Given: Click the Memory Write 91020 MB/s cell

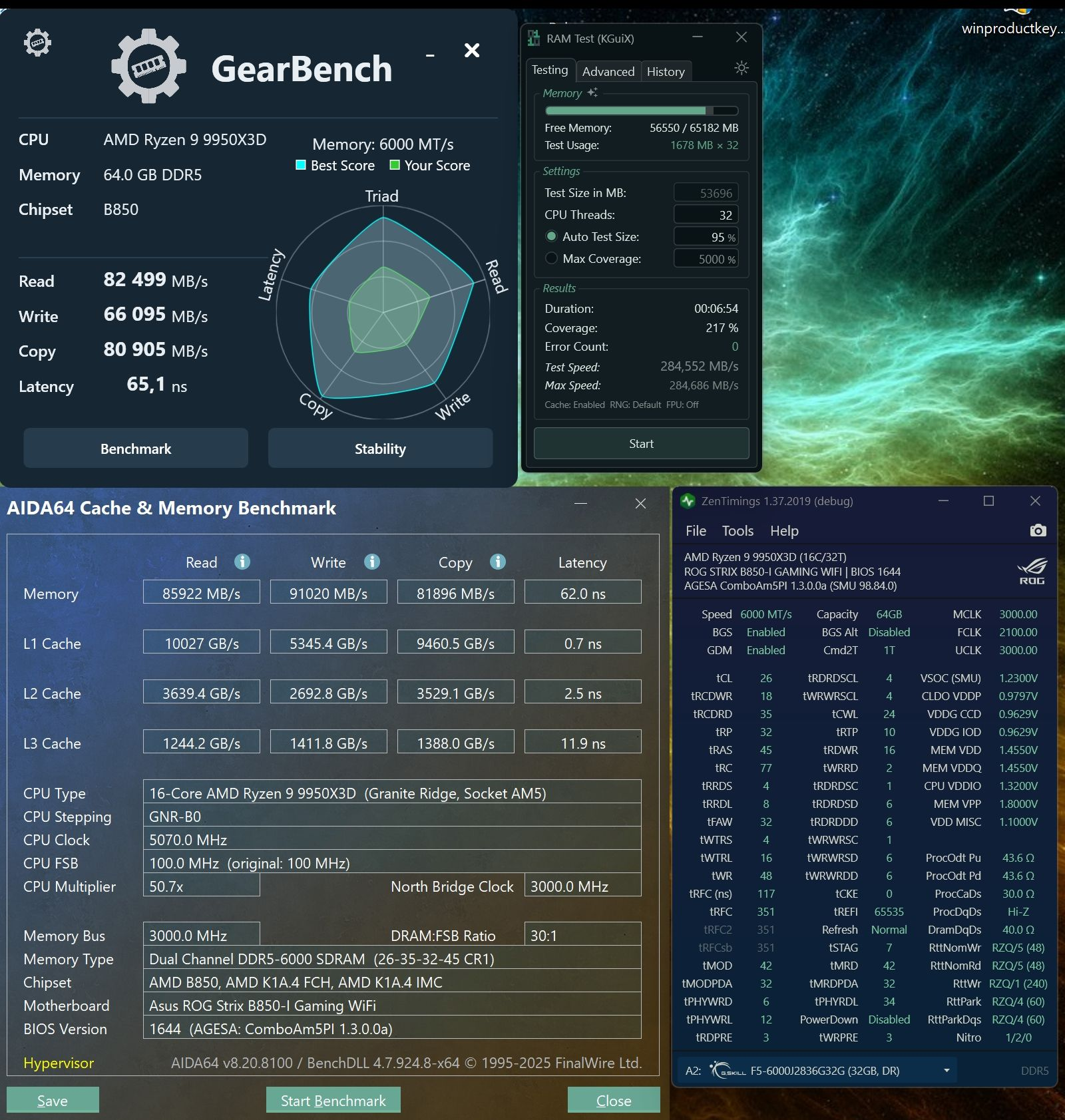Looking at the screenshot, I should pyautogui.click(x=329, y=592).
